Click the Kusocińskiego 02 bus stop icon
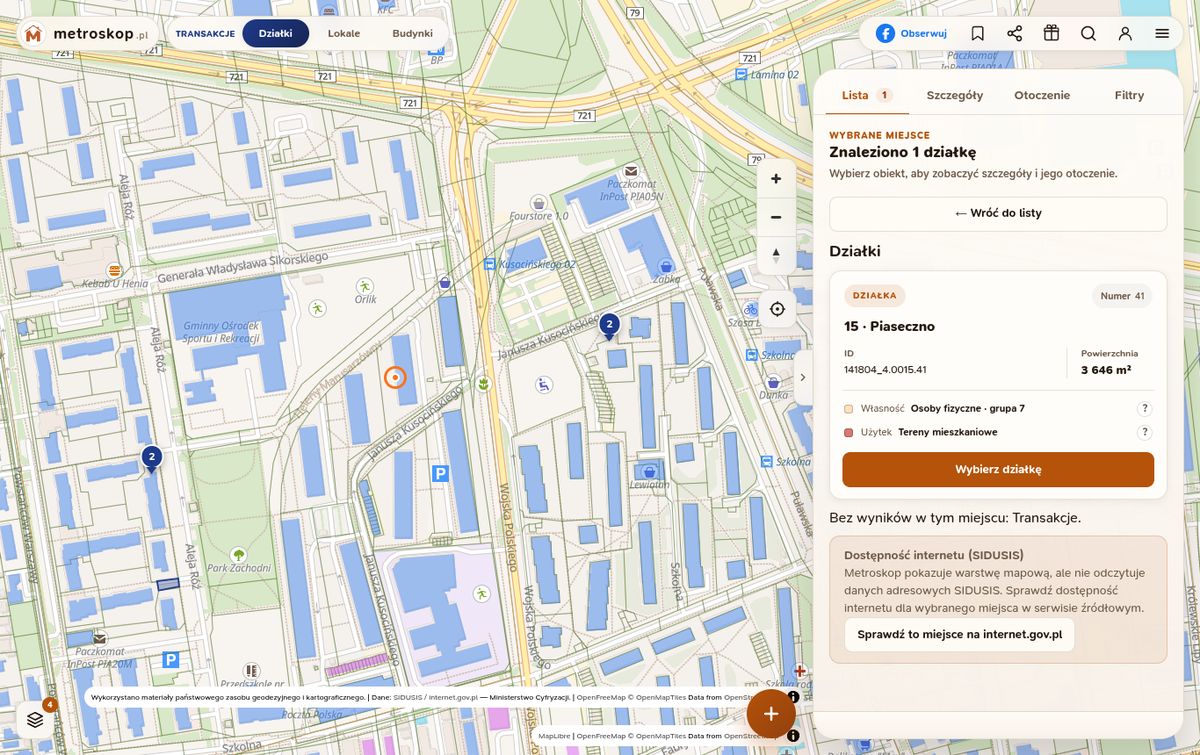 489,264
